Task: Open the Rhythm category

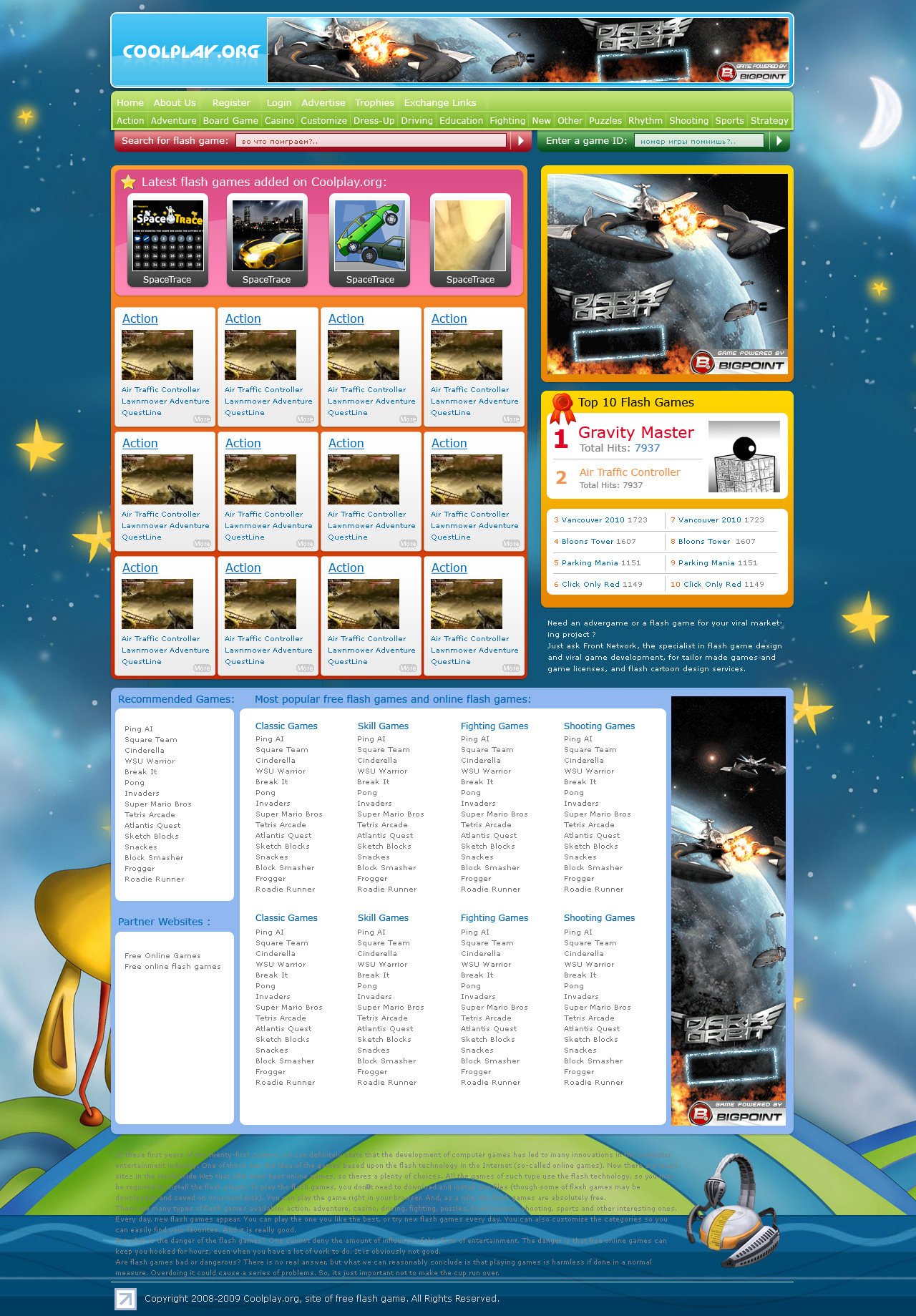Action: pos(645,121)
